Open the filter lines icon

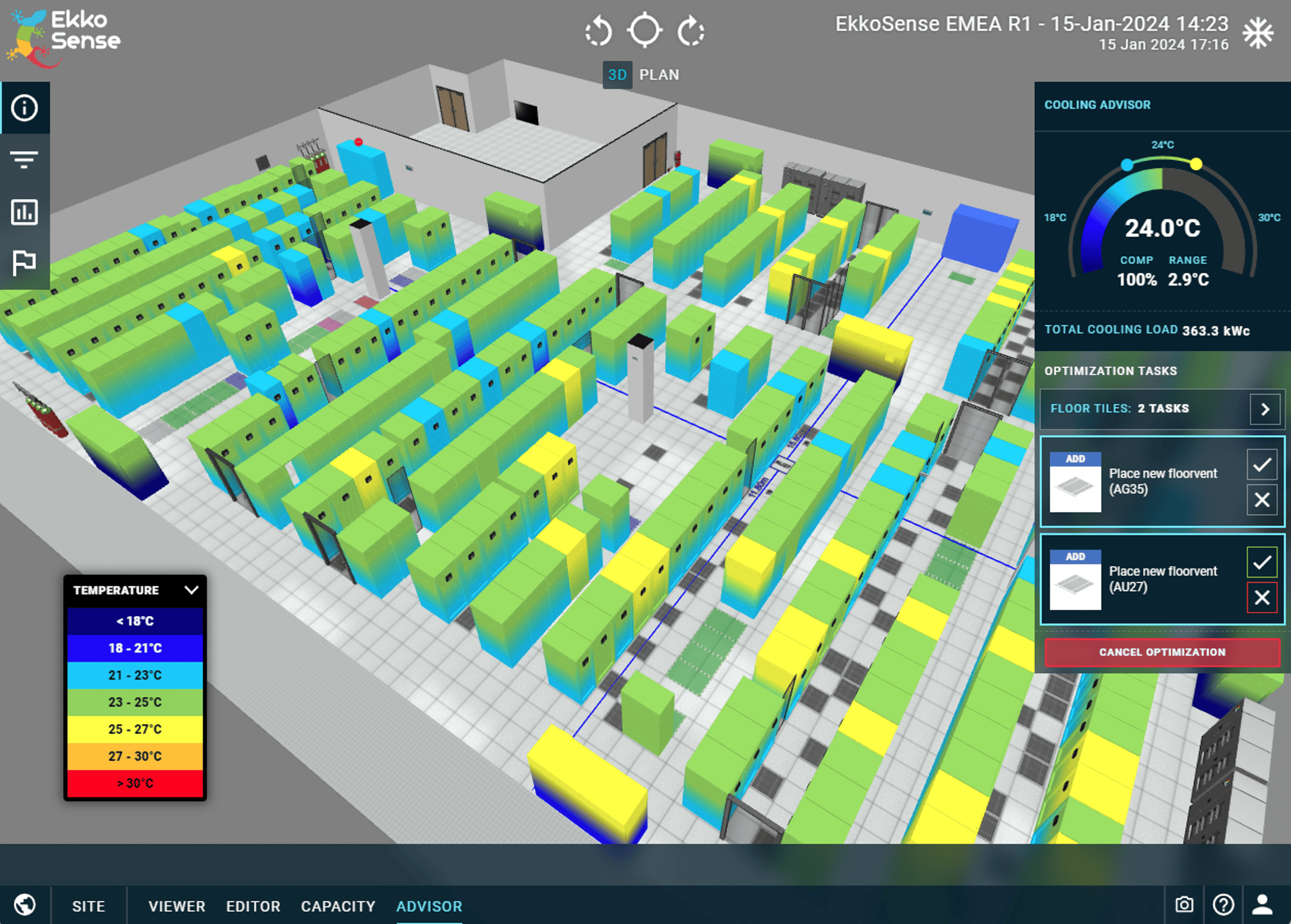24,159
